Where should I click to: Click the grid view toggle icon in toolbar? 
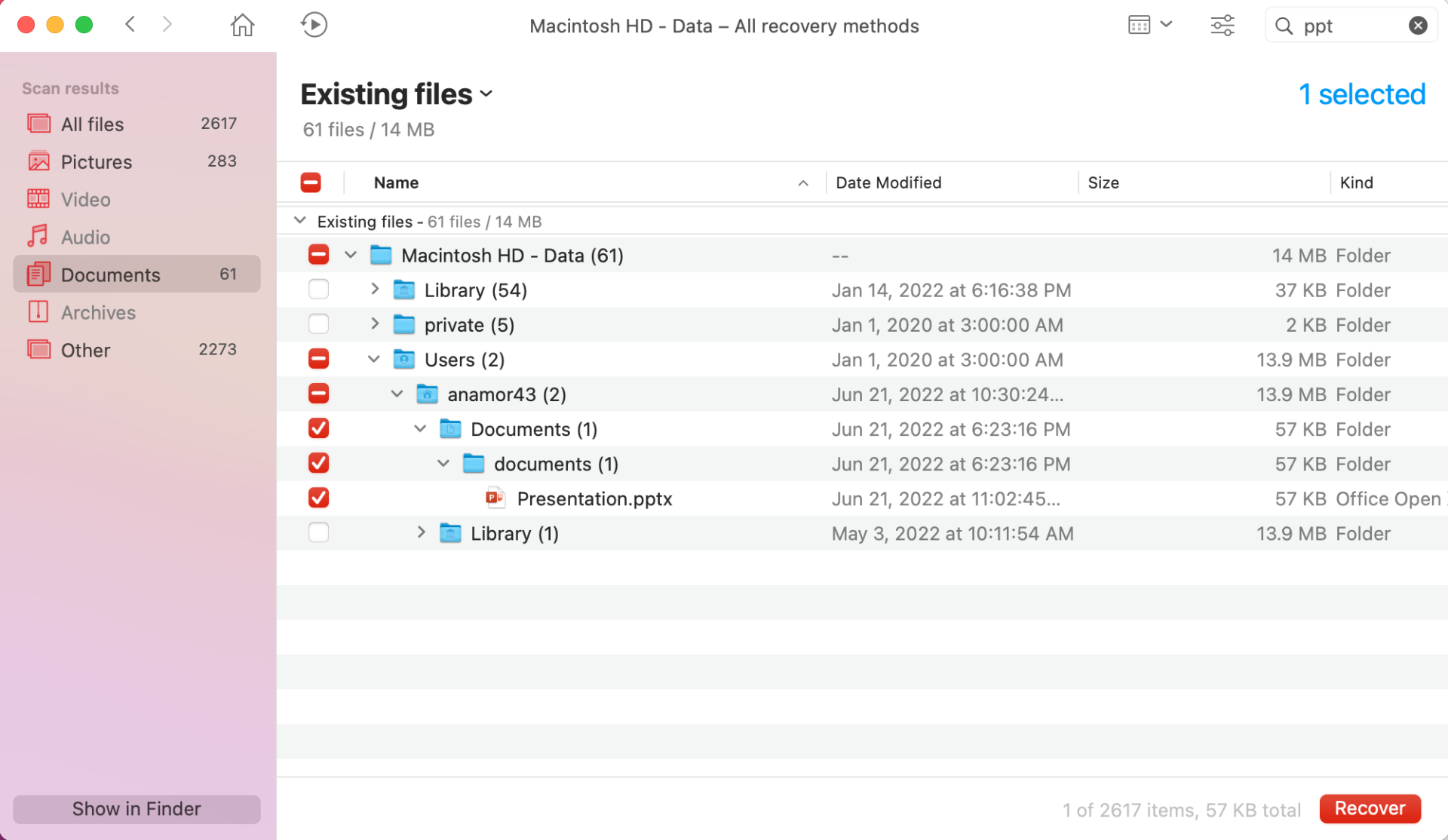1140,25
